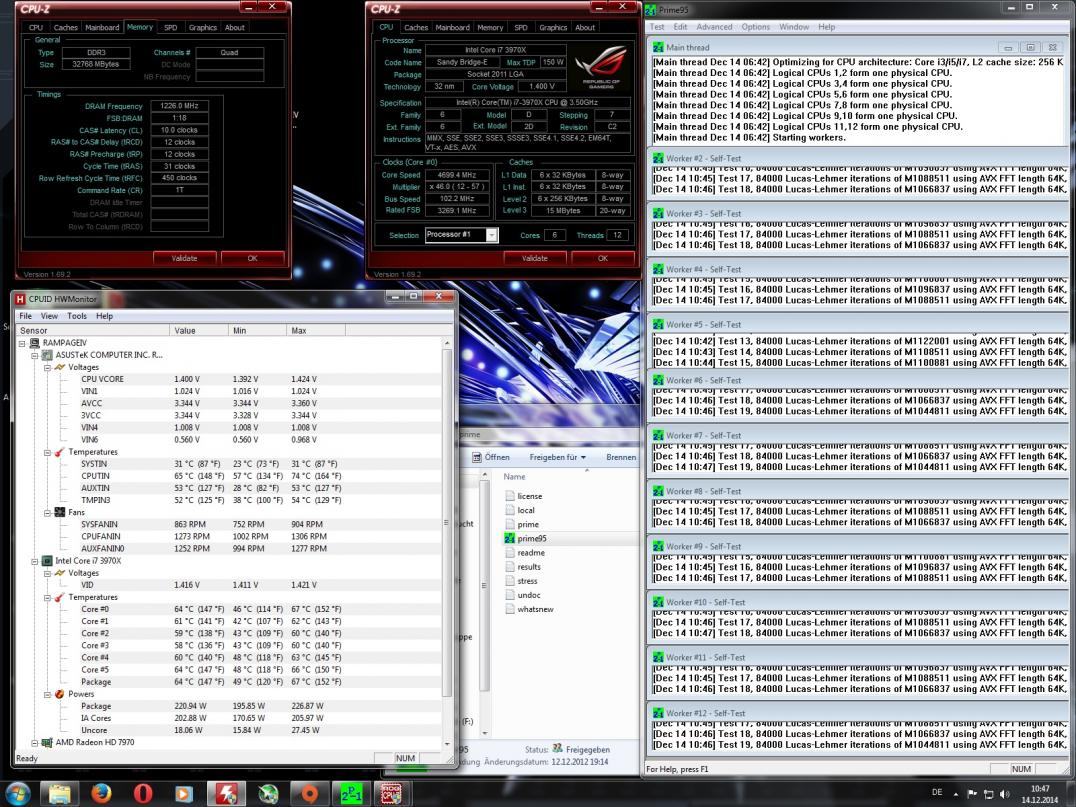Collapse Temperatures under ASUSTeK node
Viewport: 1076px width, 807px height.
pyautogui.click(x=47, y=452)
